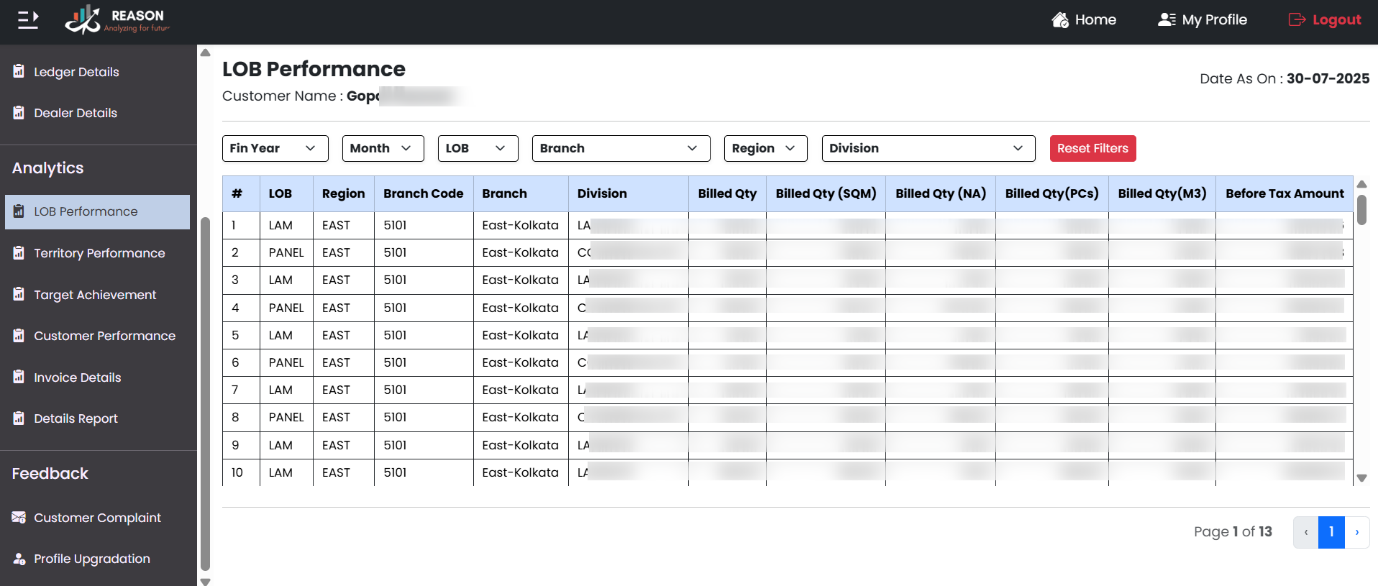Expand the Branch filter dropdown
The width and height of the screenshot is (1378, 586).
point(620,148)
